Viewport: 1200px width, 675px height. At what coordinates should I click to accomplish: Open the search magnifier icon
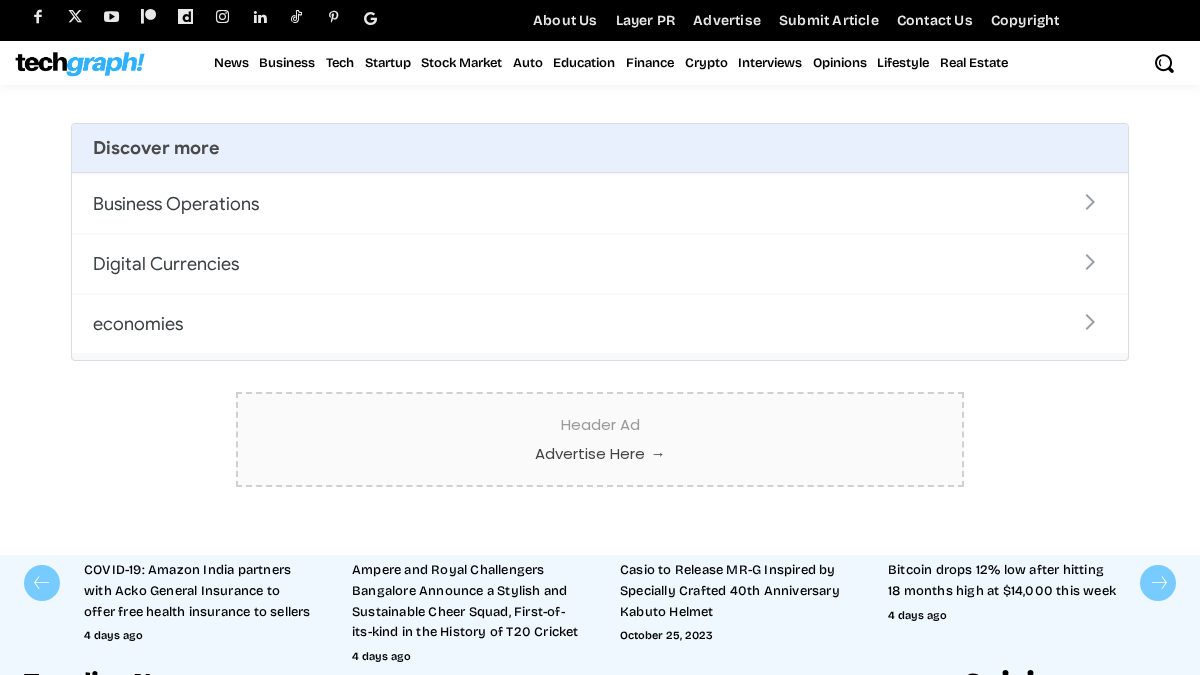1164,63
